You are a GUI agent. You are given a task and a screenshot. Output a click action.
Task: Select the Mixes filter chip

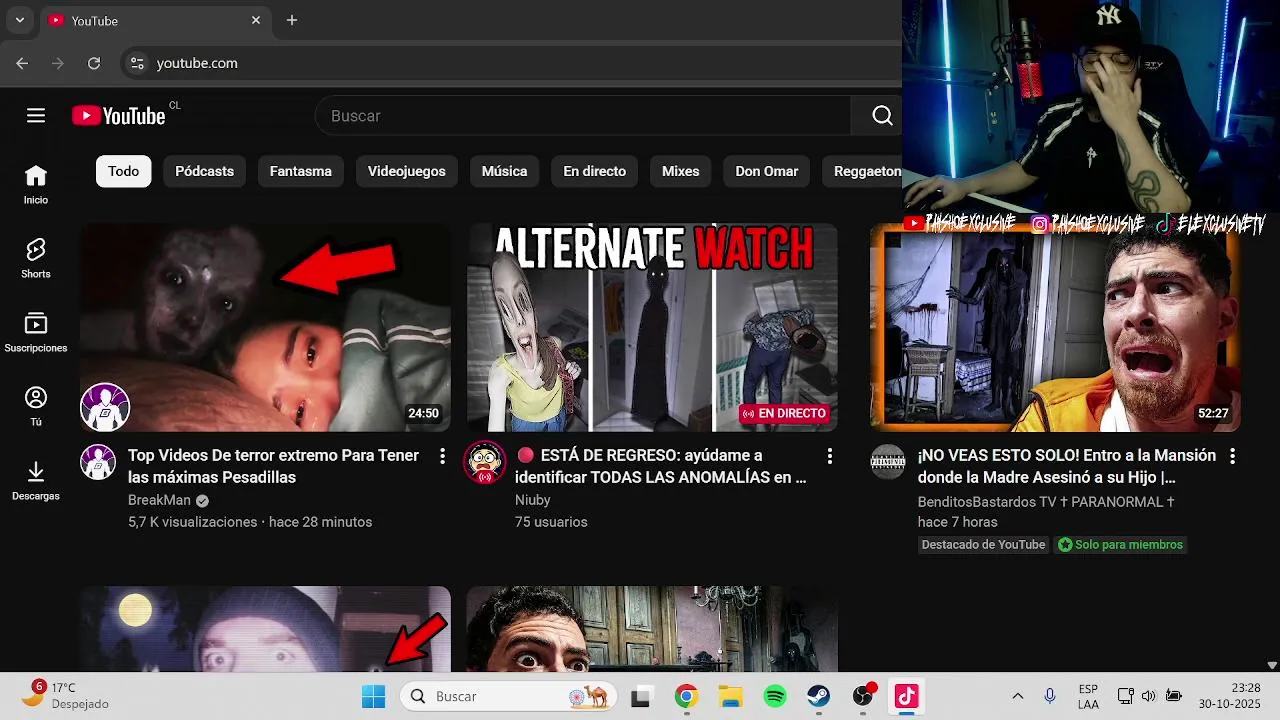pyautogui.click(x=681, y=171)
